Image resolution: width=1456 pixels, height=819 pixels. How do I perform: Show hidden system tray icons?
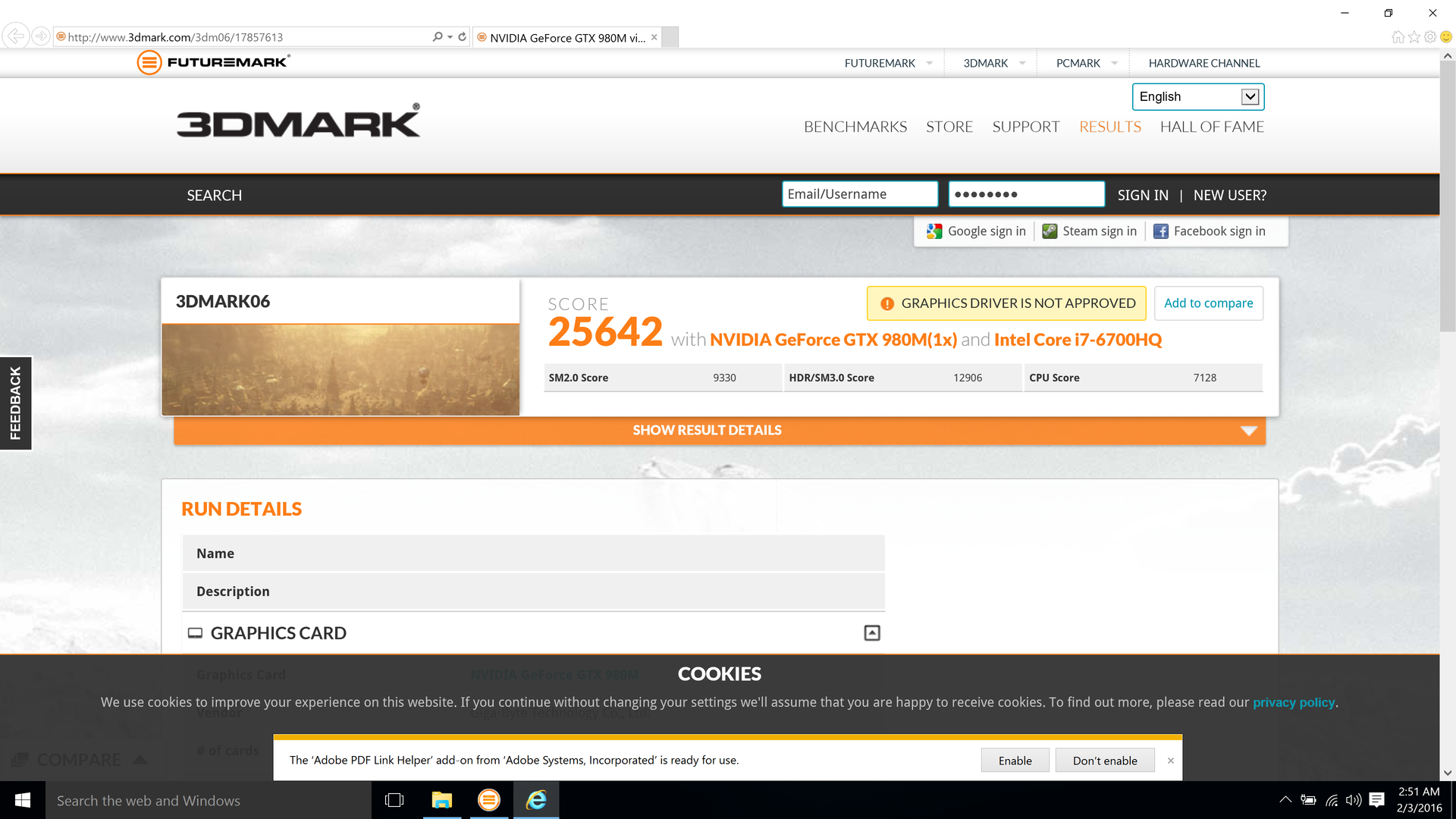pos(1285,800)
